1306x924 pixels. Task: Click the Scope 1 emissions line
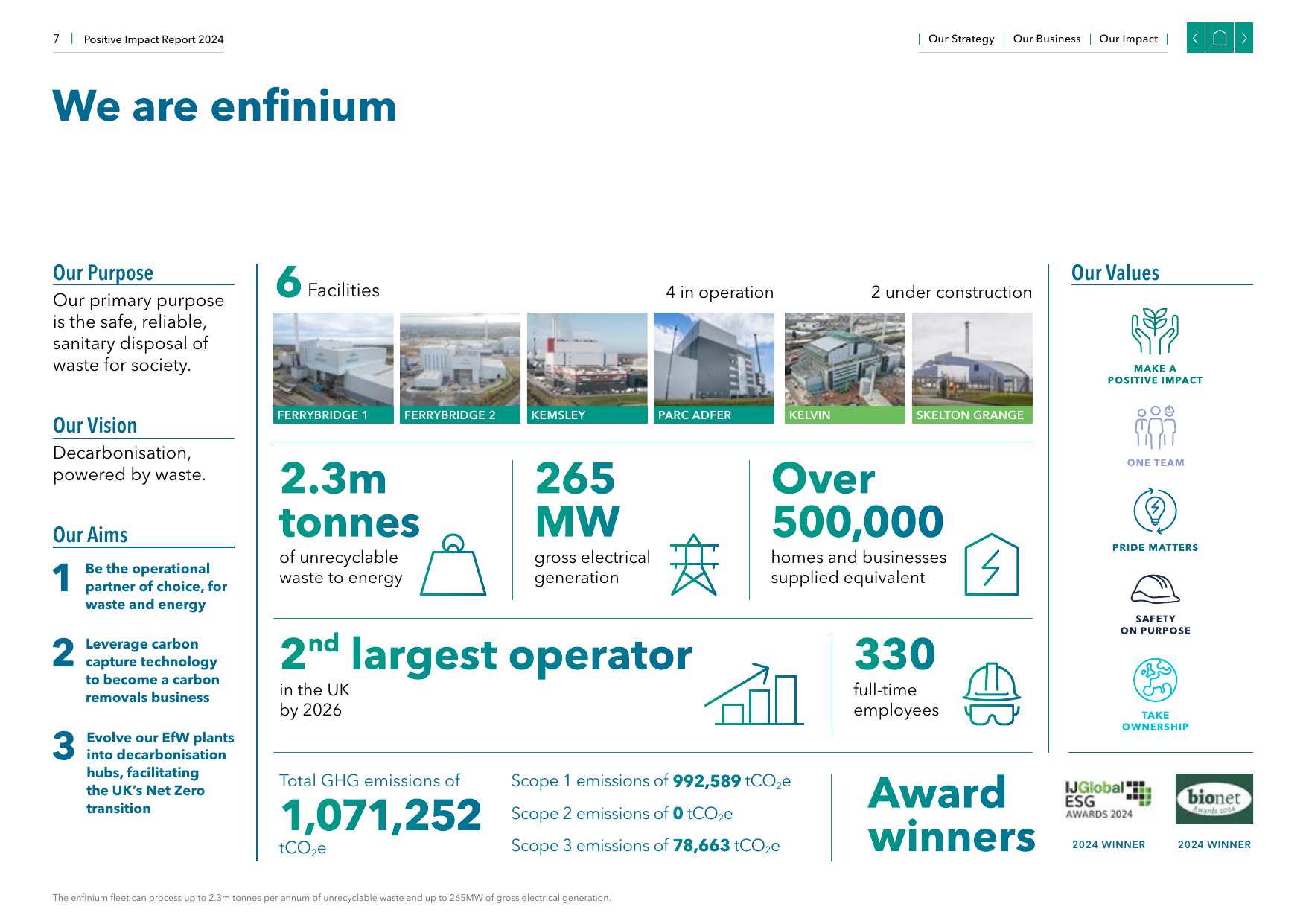click(651, 781)
